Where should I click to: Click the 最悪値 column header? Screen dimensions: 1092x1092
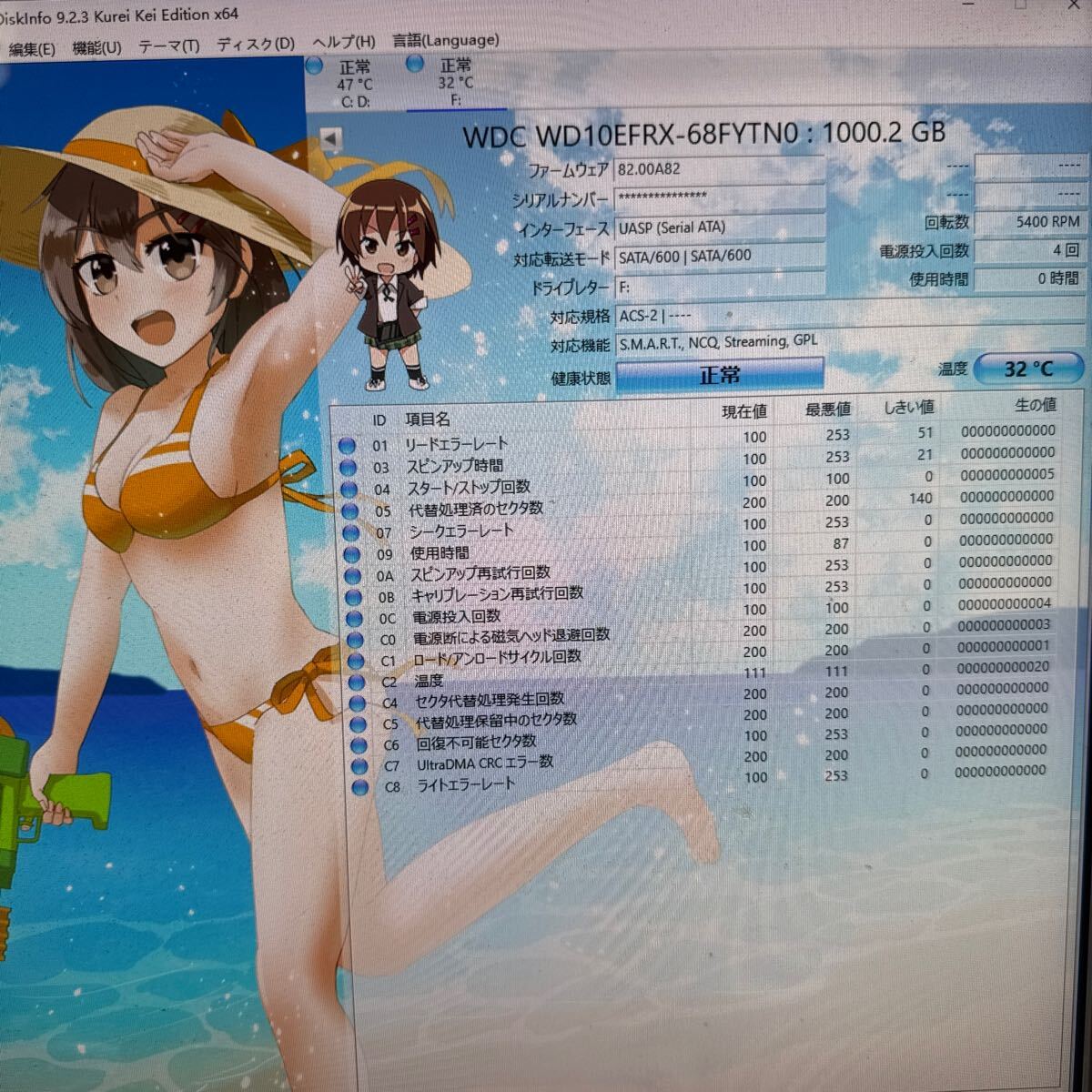pyautogui.click(x=827, y=410)
